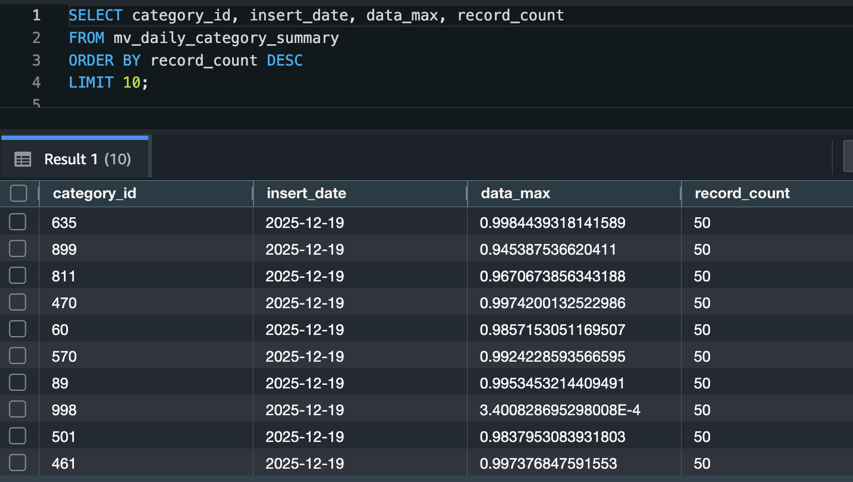Check the row checkbox for category 635
The height and width of the screenshot is (482, 853).
(17, 222)
